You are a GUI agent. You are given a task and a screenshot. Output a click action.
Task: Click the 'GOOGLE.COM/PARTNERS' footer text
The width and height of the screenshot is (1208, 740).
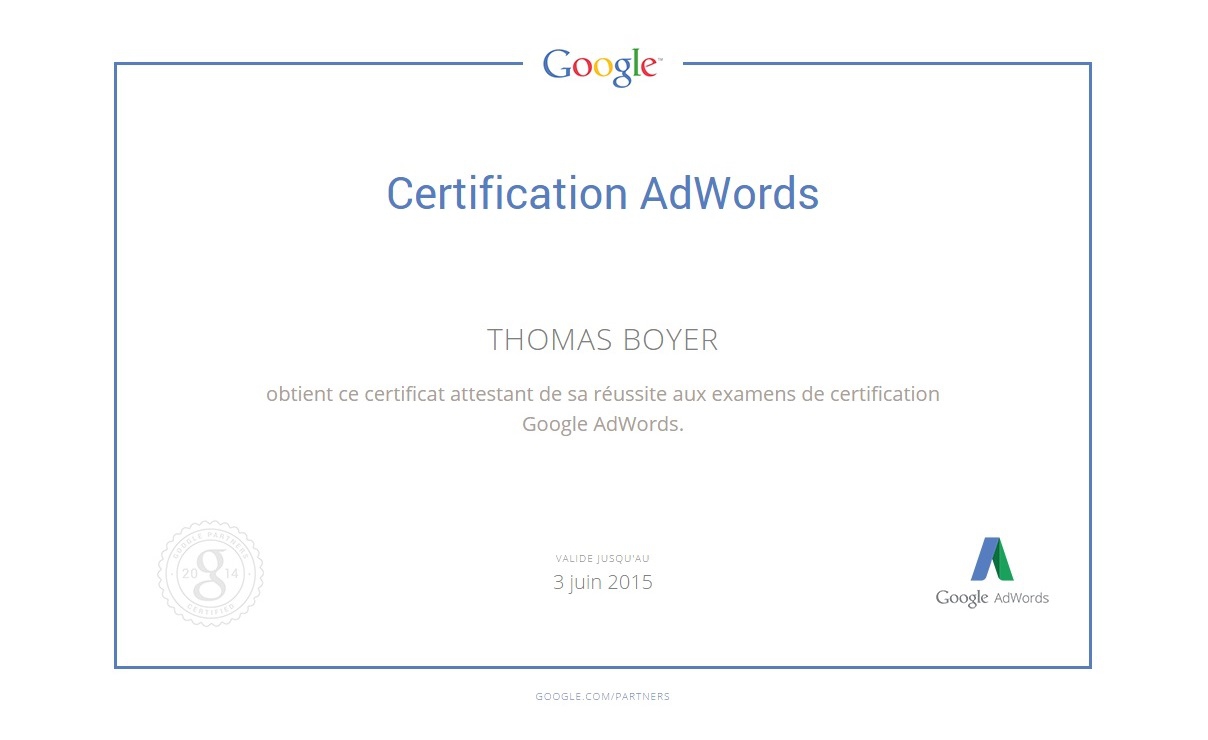(603, 696)
